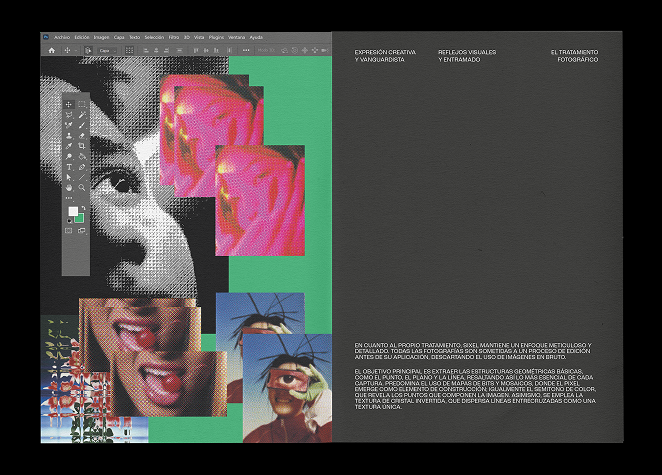Image resolution: width=662 pixels, height=475 pixels.
Task: Open the Archivo menu
Action: 62,36
